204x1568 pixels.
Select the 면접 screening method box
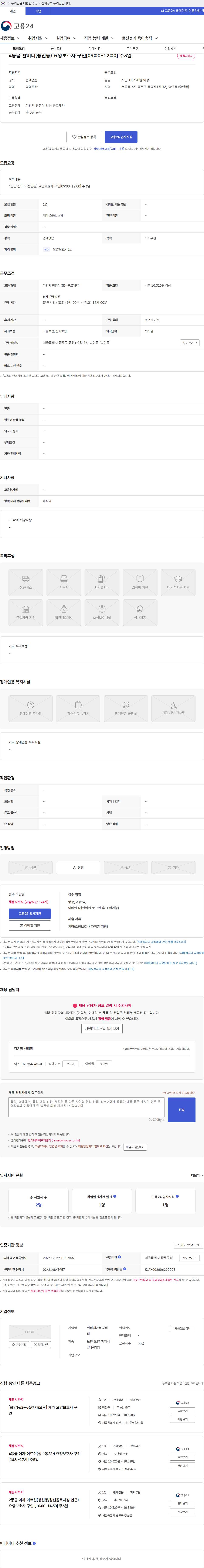click(x=78, y=868)
